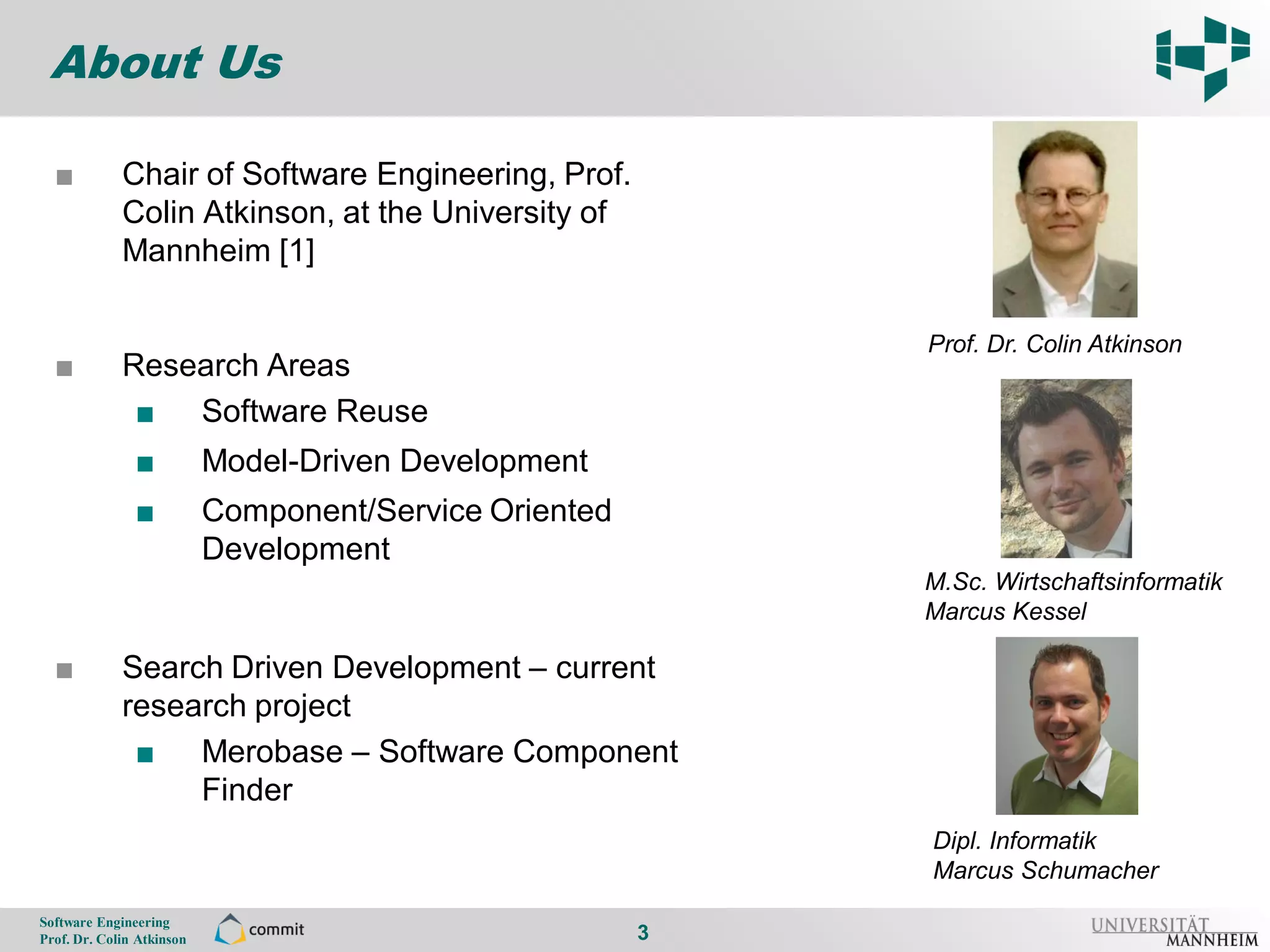Click 'Merobase – Software Component Finder' sub-bullet
This screenshot has height=952, width=1270.
pos(440,770)
